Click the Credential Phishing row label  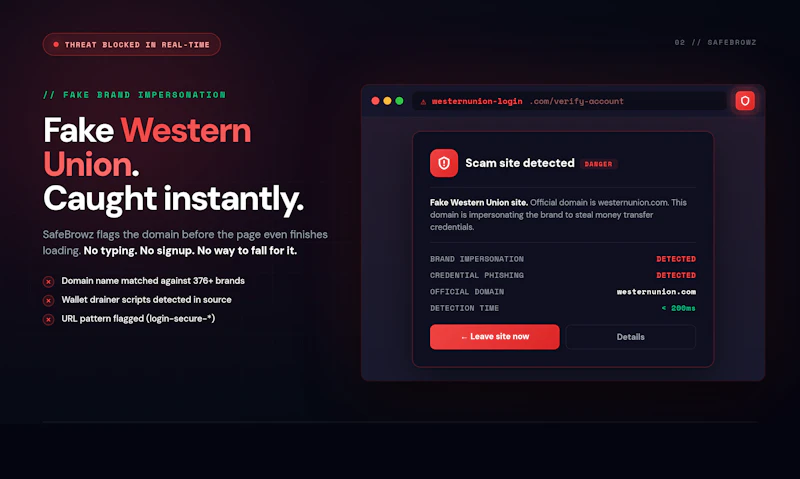click(477, 275)
